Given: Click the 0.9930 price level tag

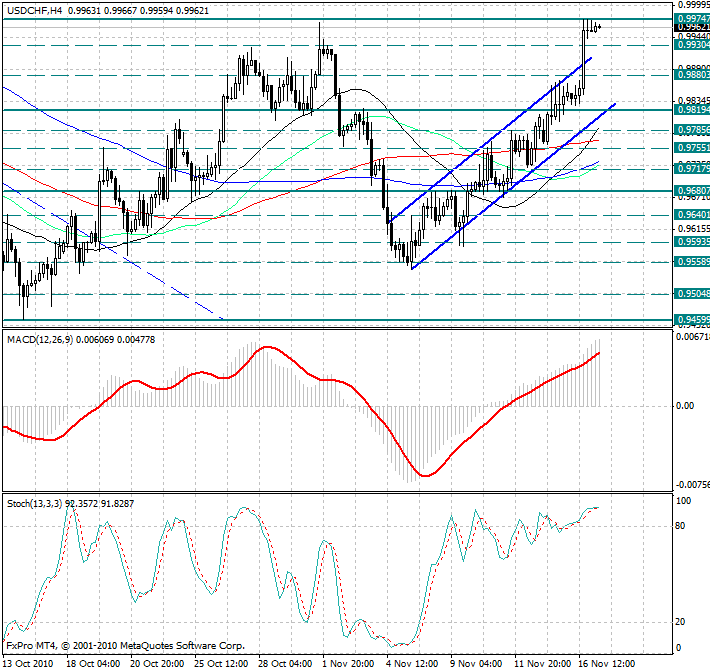Looking at the screenshot, I should pos(692,44).
